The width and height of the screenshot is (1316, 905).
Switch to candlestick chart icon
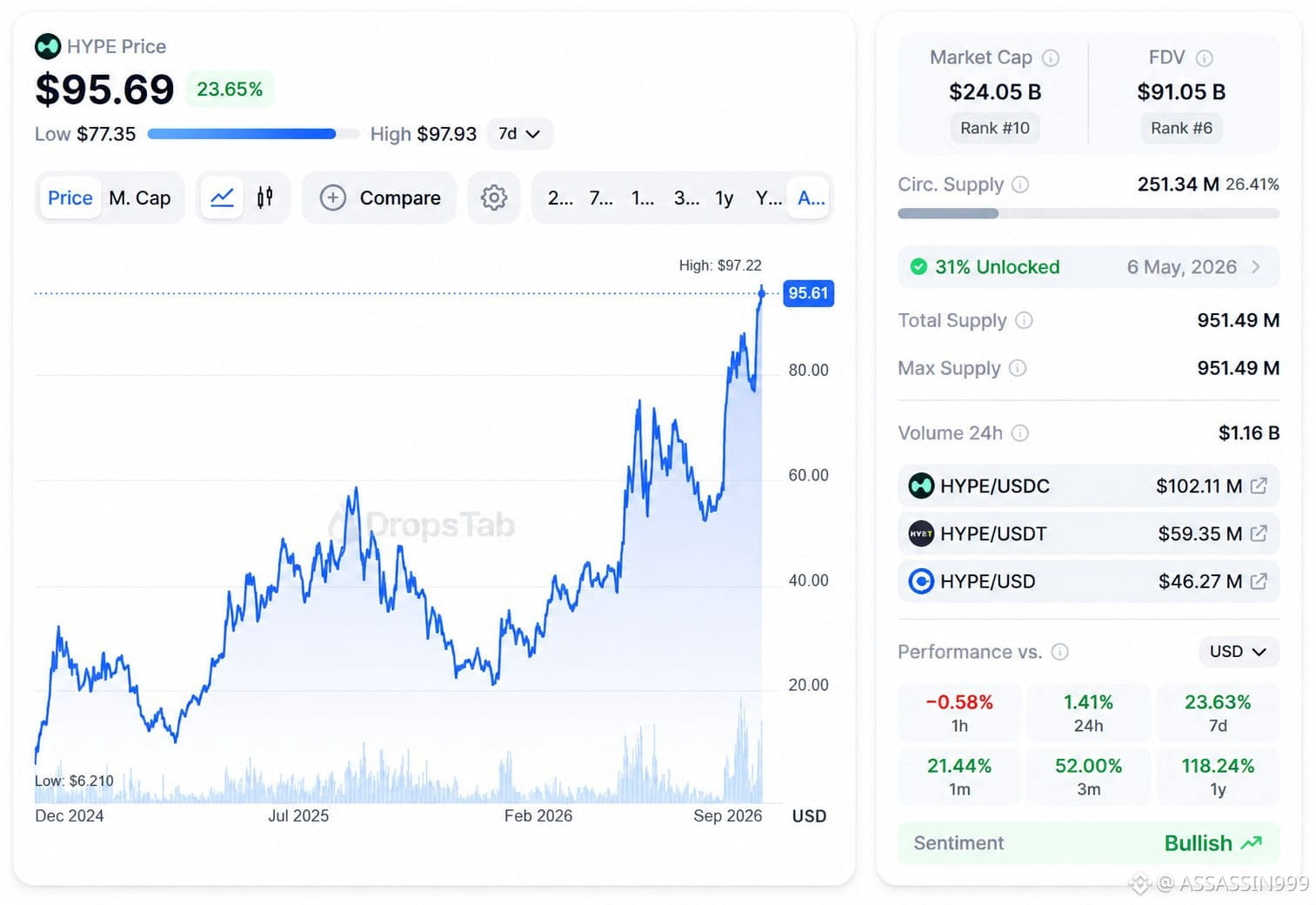(x=265, y=198)
